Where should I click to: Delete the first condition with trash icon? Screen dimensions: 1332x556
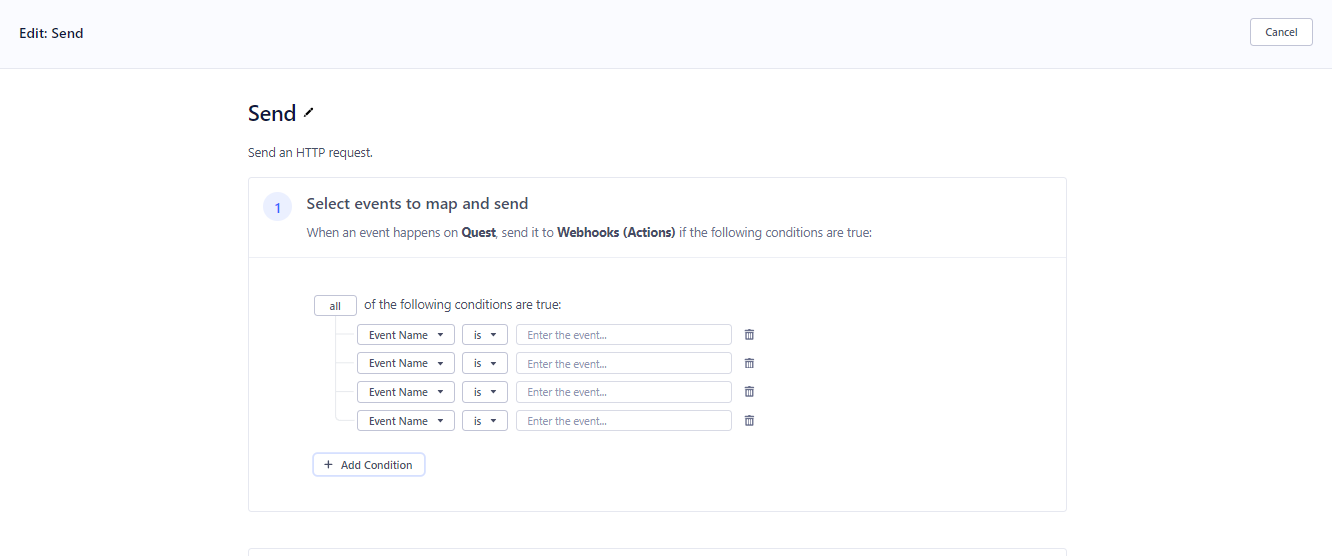pos(749,335)
